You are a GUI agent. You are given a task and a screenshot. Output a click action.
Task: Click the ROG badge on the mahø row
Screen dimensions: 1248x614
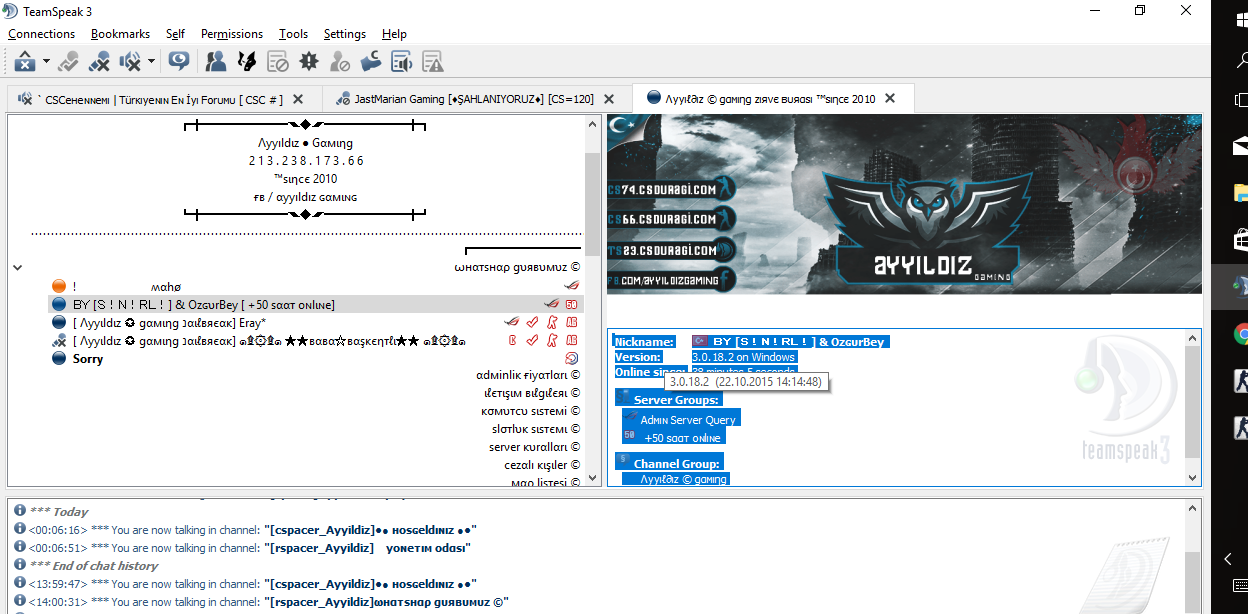(572, 286)
